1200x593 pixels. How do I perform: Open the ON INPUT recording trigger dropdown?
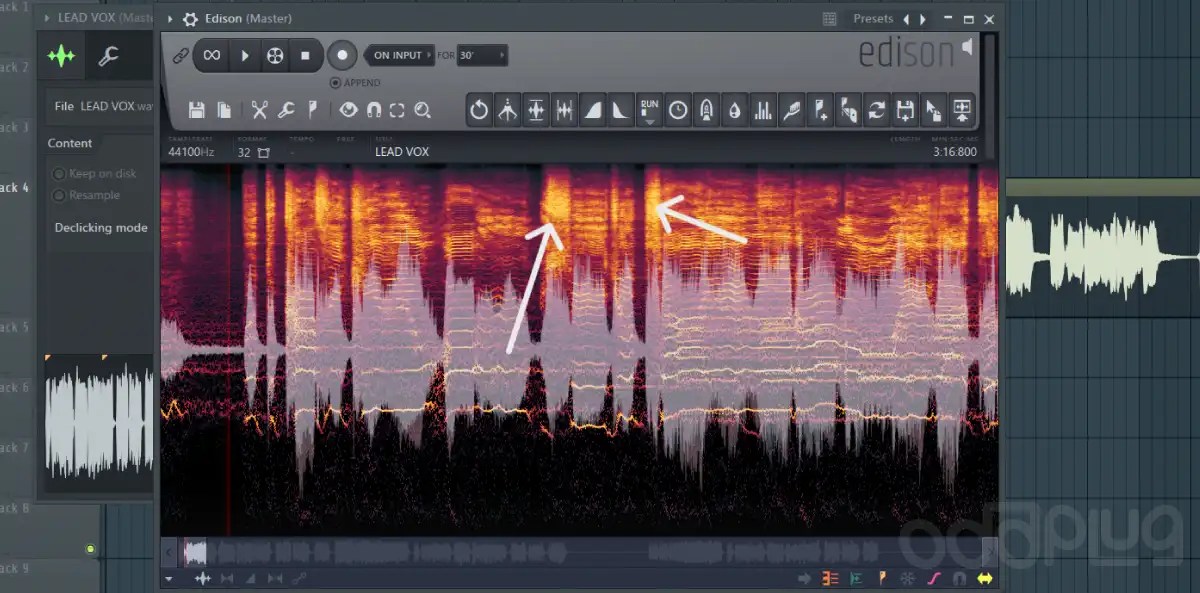[x=399, y=55]
